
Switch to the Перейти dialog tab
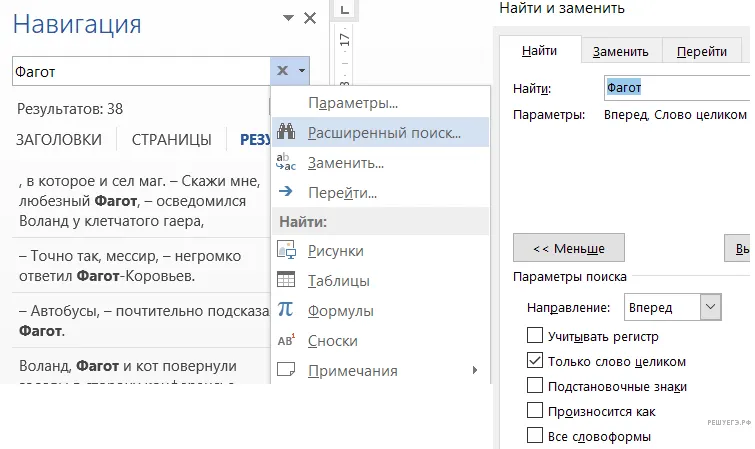(702, 51)
